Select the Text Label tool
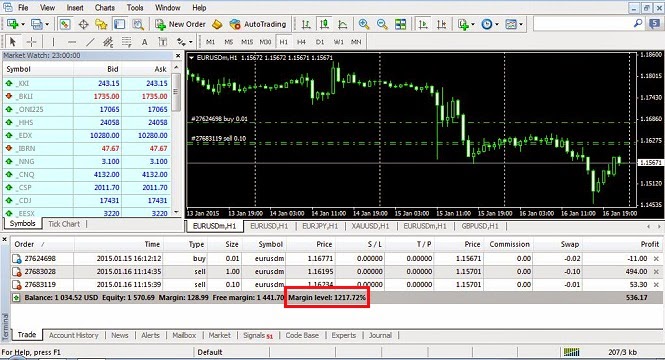The height and width of the screenshot is (360, 665). [x=163, y=42]
